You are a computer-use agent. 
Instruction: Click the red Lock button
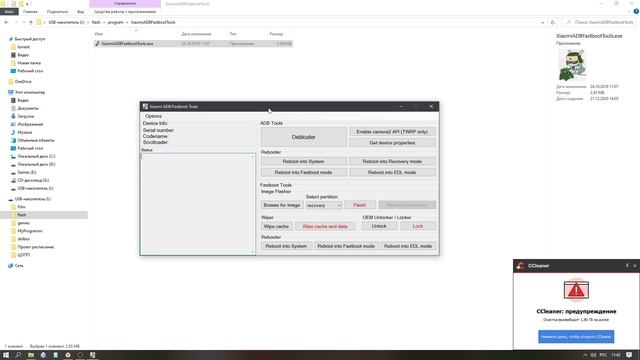[418, 226]
